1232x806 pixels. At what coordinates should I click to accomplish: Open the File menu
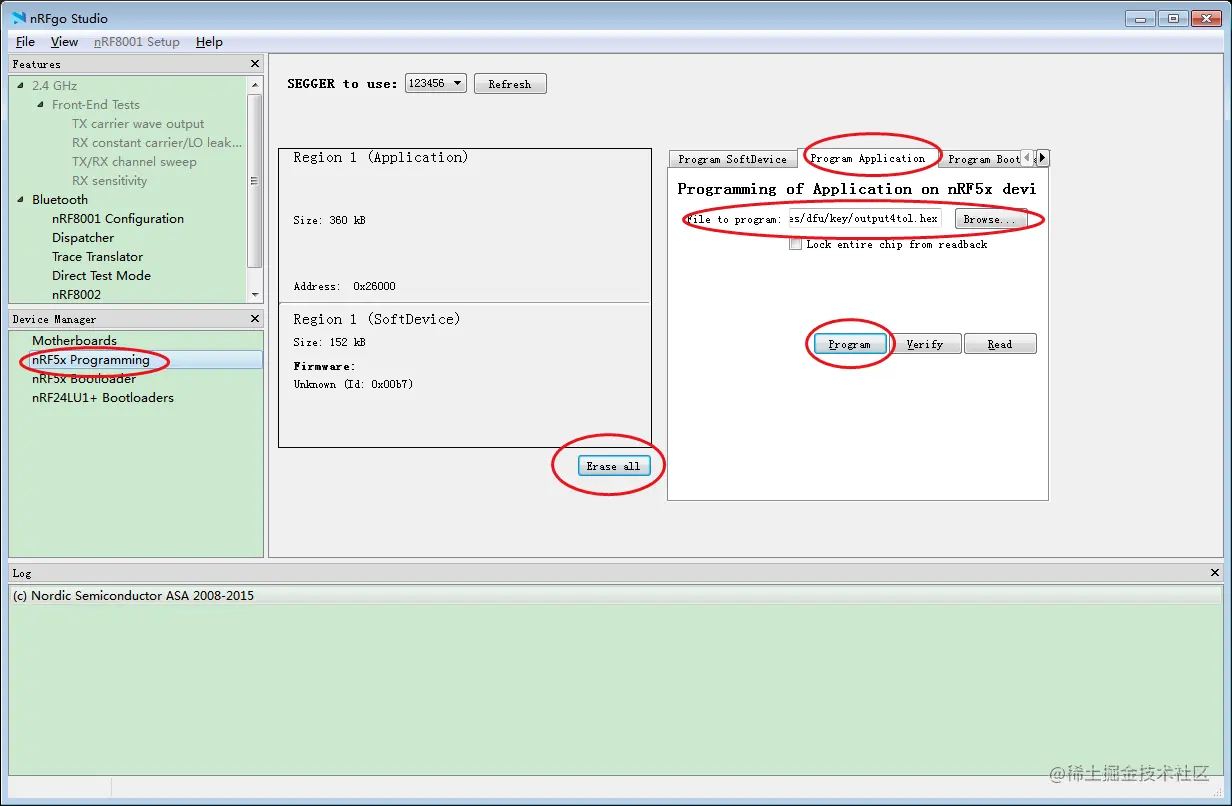coord(26,42)
